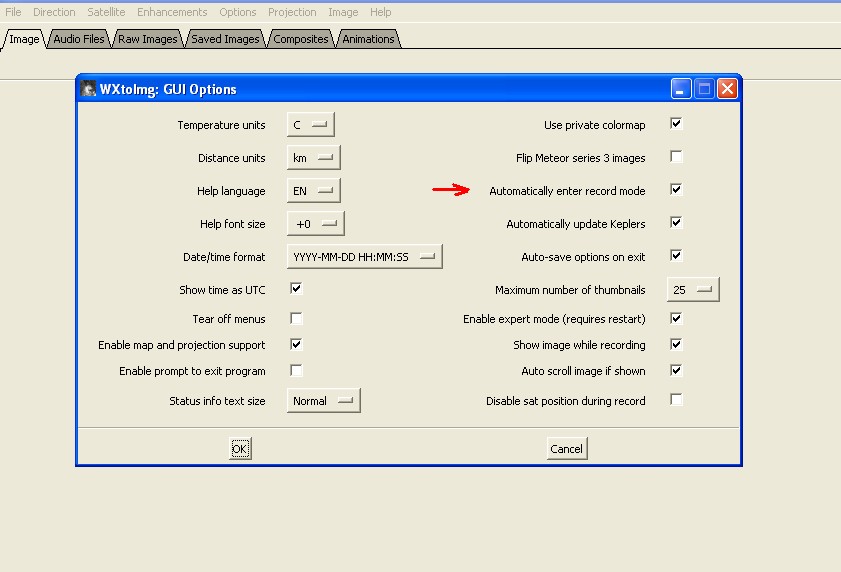
Task: Switch to the Saved Images tab
Action: 225,39
